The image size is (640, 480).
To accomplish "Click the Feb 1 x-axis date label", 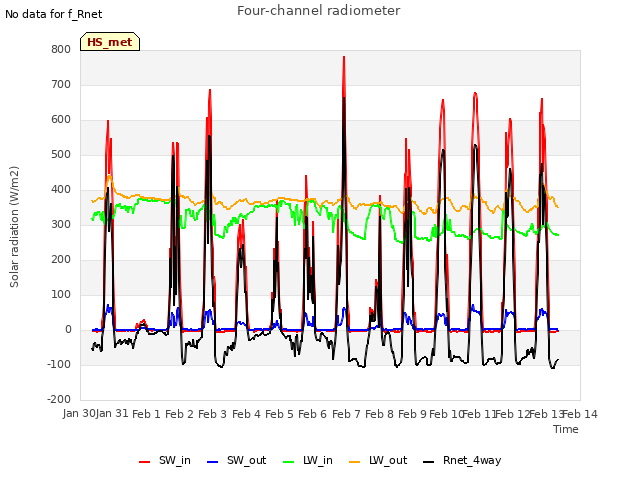I will pyautogui.click(x=146, y=414).
